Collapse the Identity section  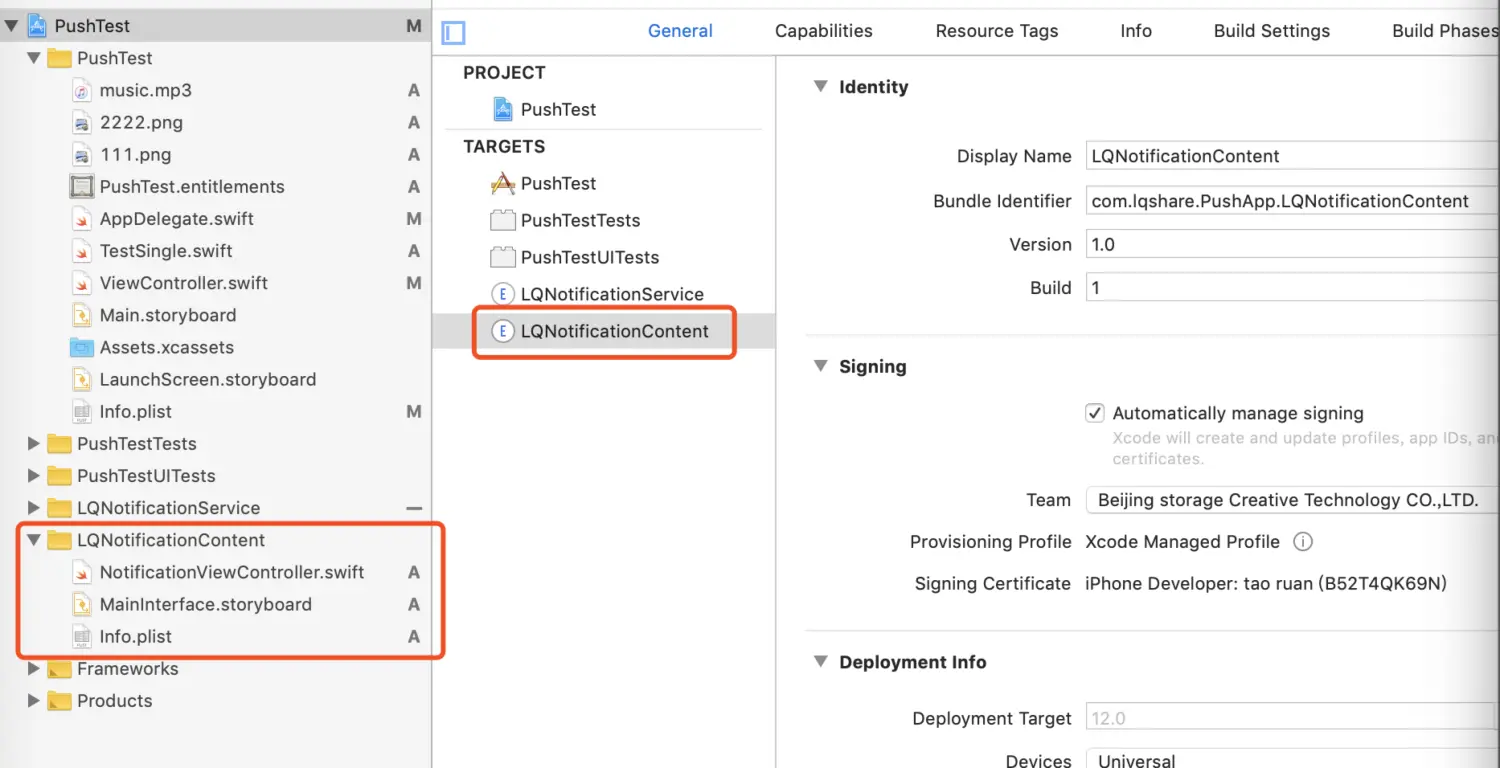click(x=820, y=87)
